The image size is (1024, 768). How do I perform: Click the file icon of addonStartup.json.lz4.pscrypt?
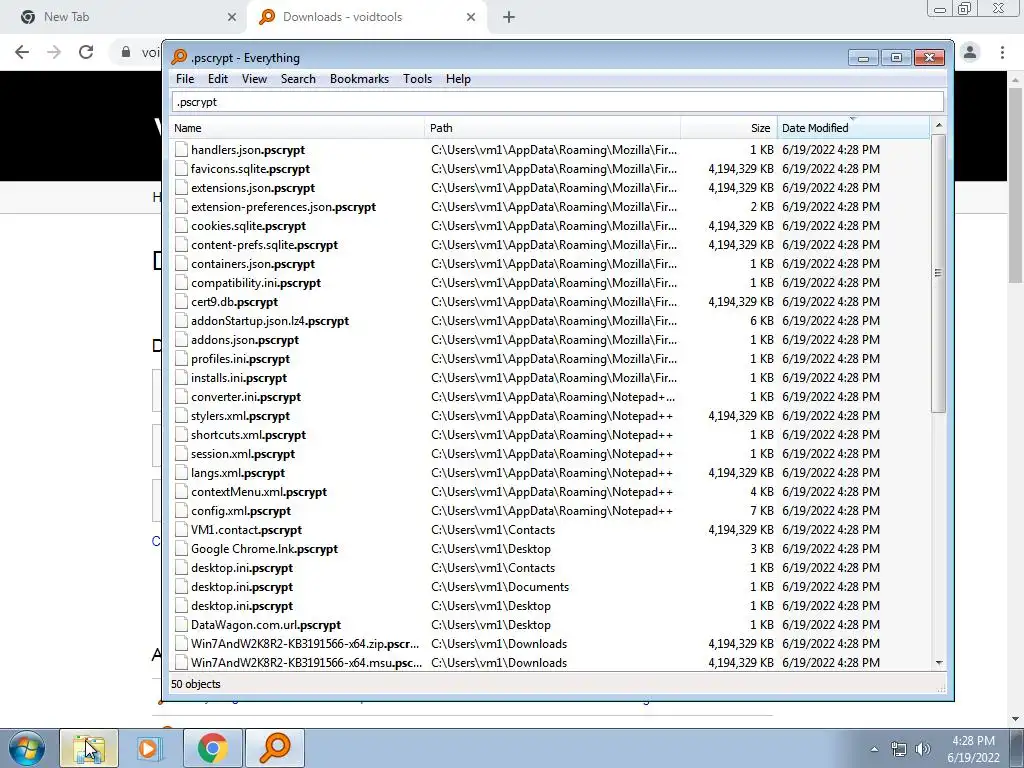click(x=181, y=321)
